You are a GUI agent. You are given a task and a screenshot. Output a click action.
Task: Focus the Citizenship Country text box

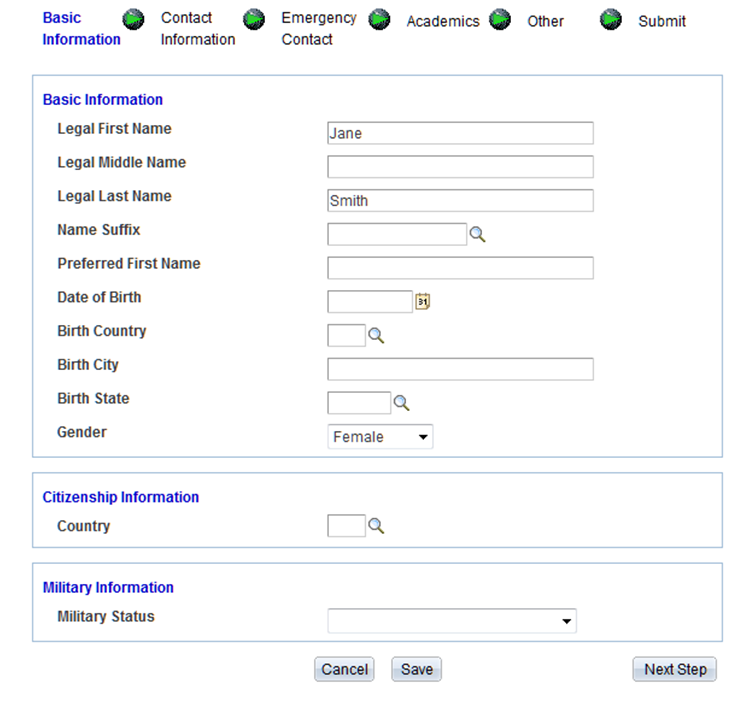tap(346, 525)
